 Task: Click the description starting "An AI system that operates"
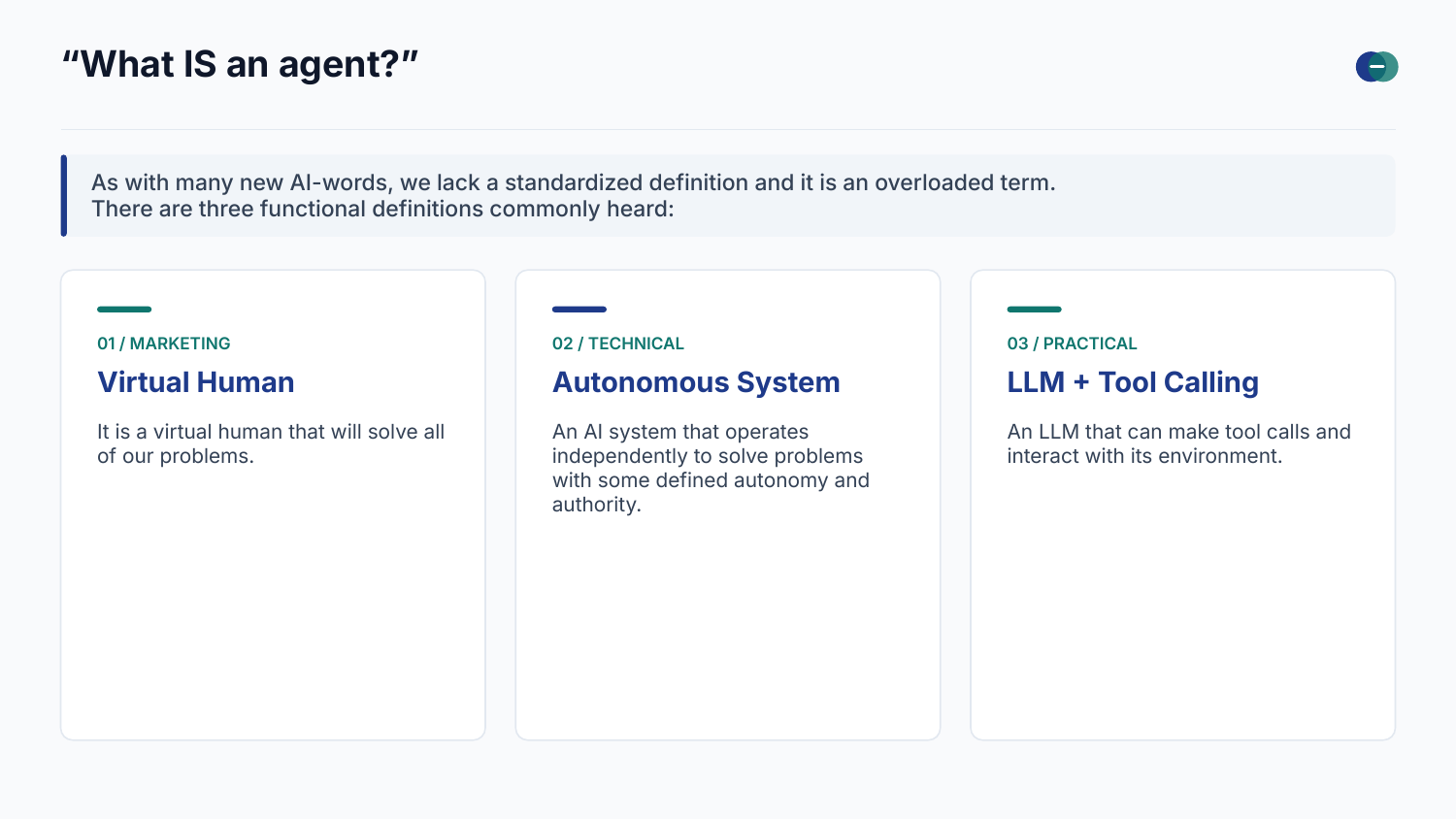[x=711, y=468]
